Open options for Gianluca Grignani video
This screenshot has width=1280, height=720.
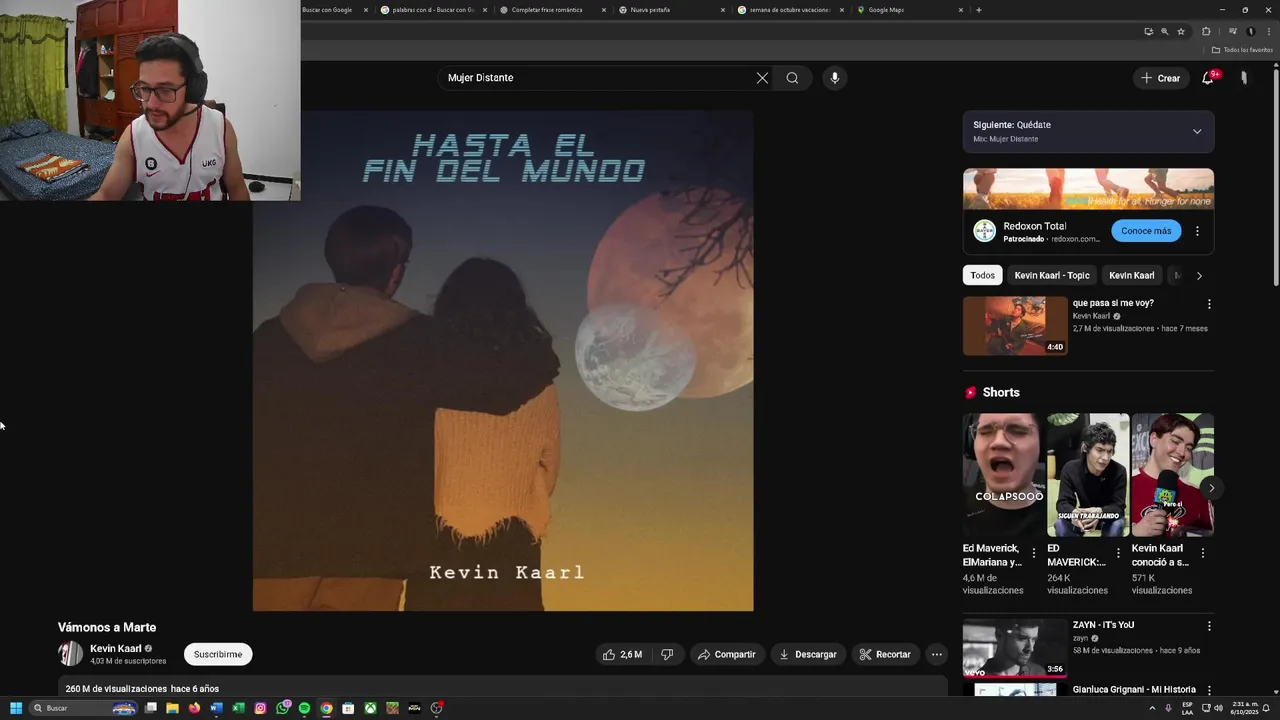[1209, 690]
